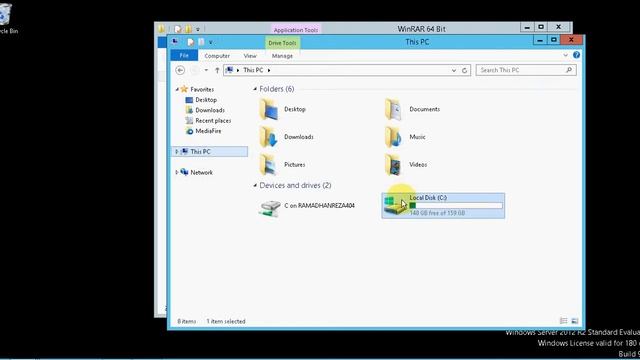Open the Downloads folder icon in Folders
640x360 pixels.
click(x=269, y=137)
